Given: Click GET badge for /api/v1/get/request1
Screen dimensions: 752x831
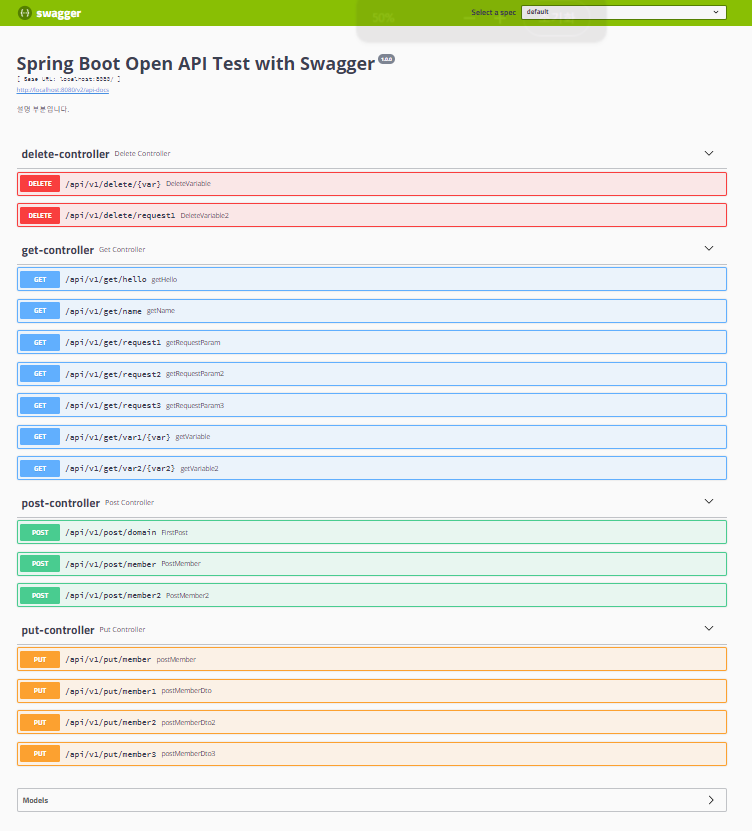Looking at the screenshot, I should [40, 342].
